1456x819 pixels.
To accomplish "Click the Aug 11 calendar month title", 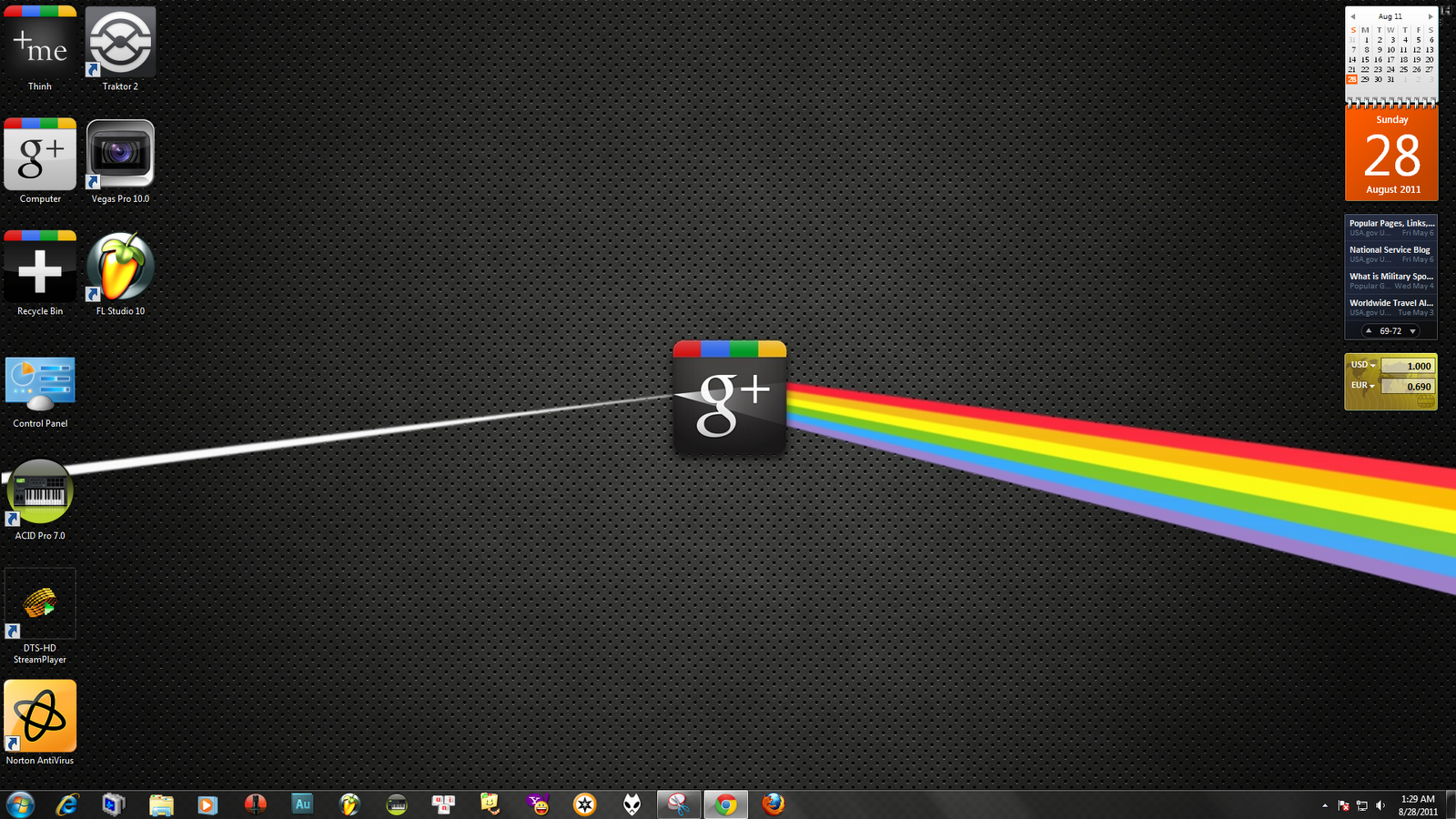I will (x=1390, y=16).
